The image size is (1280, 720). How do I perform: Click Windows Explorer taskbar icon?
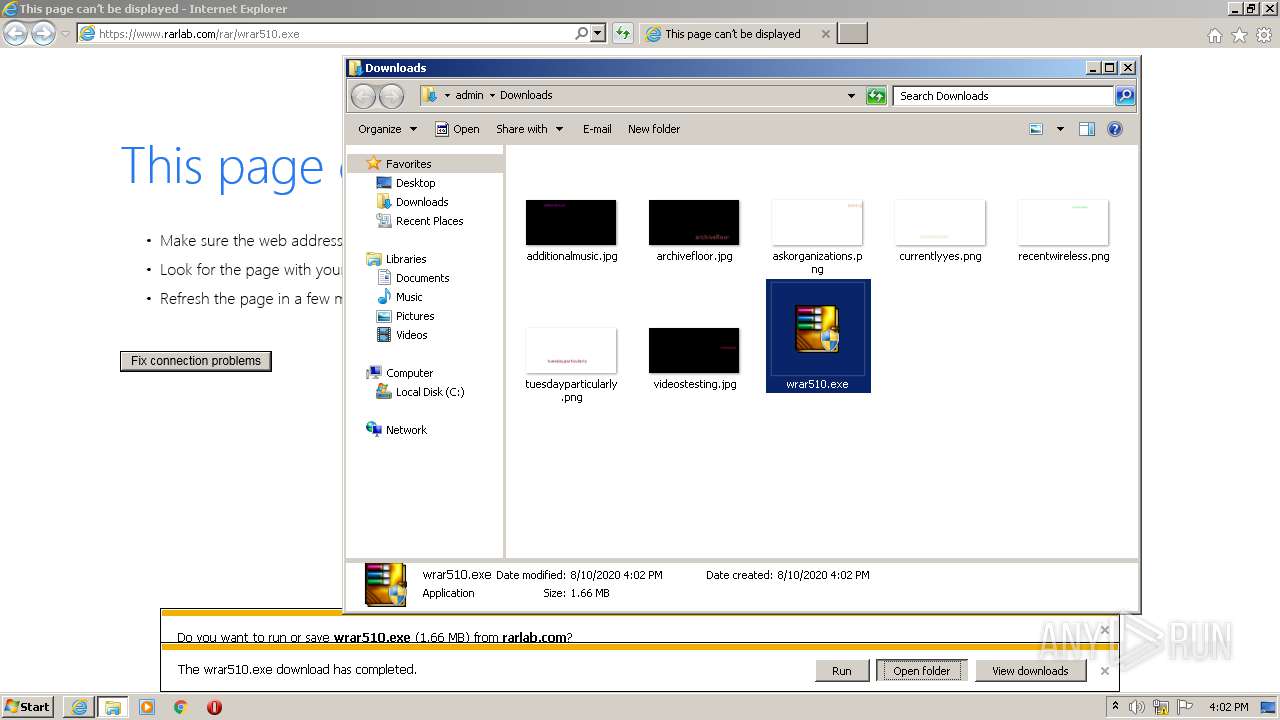tap(113, 707)
